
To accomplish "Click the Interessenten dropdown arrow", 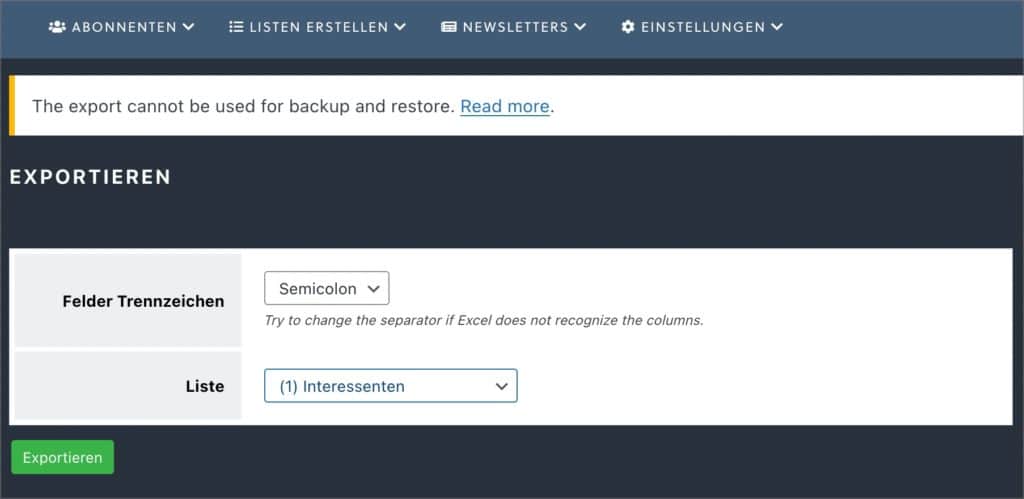I will [x=502, y=386].
